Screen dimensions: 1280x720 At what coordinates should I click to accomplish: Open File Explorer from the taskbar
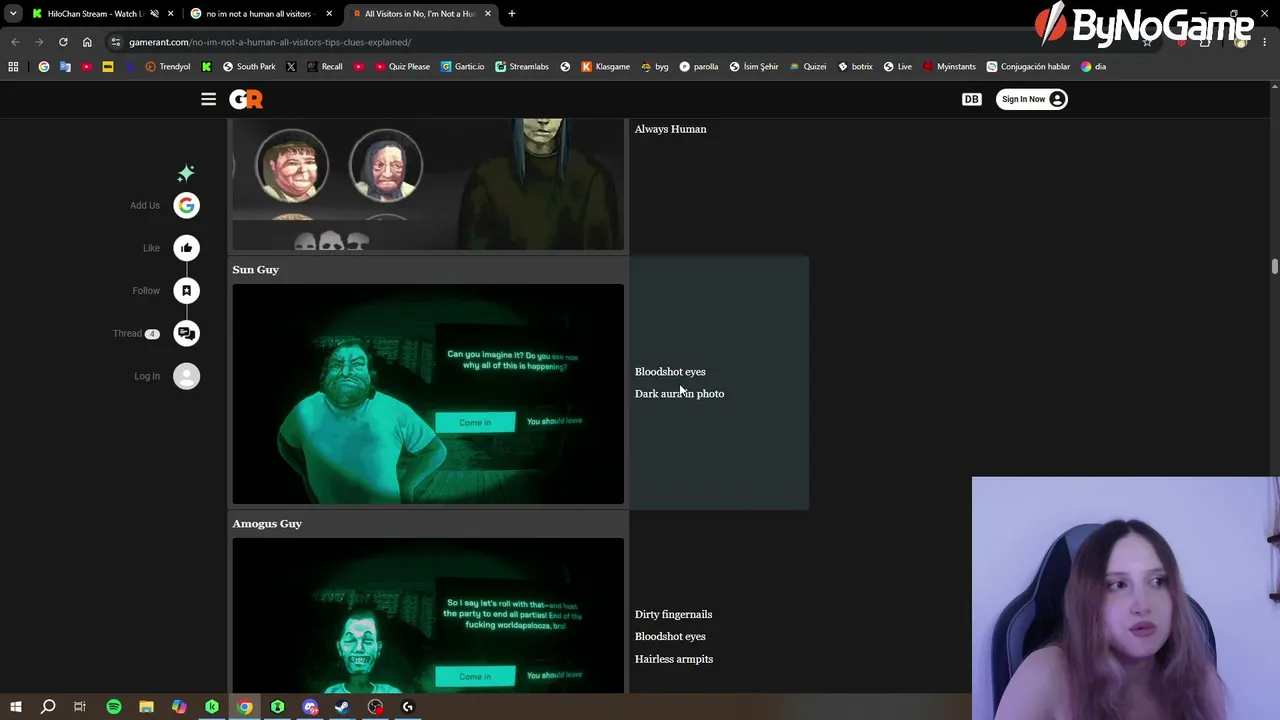coord(146,707)
